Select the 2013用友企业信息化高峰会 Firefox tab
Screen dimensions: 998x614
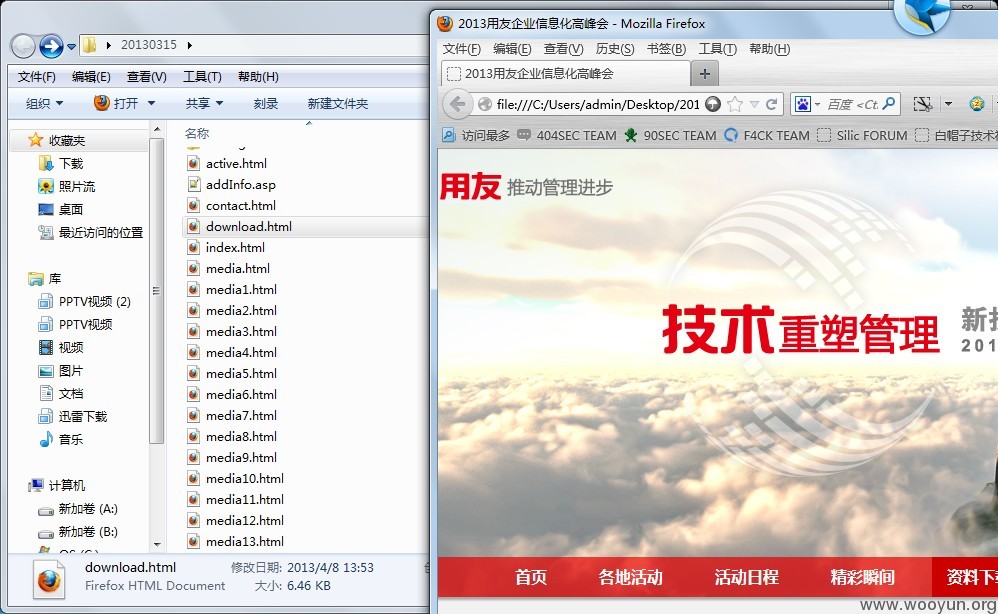click(x=565, y=74)
